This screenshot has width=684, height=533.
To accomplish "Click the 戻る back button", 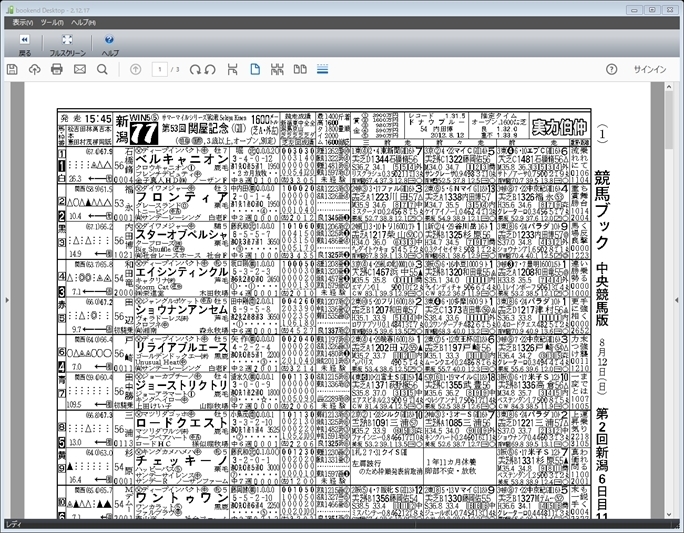I will (x=24, y=44).
